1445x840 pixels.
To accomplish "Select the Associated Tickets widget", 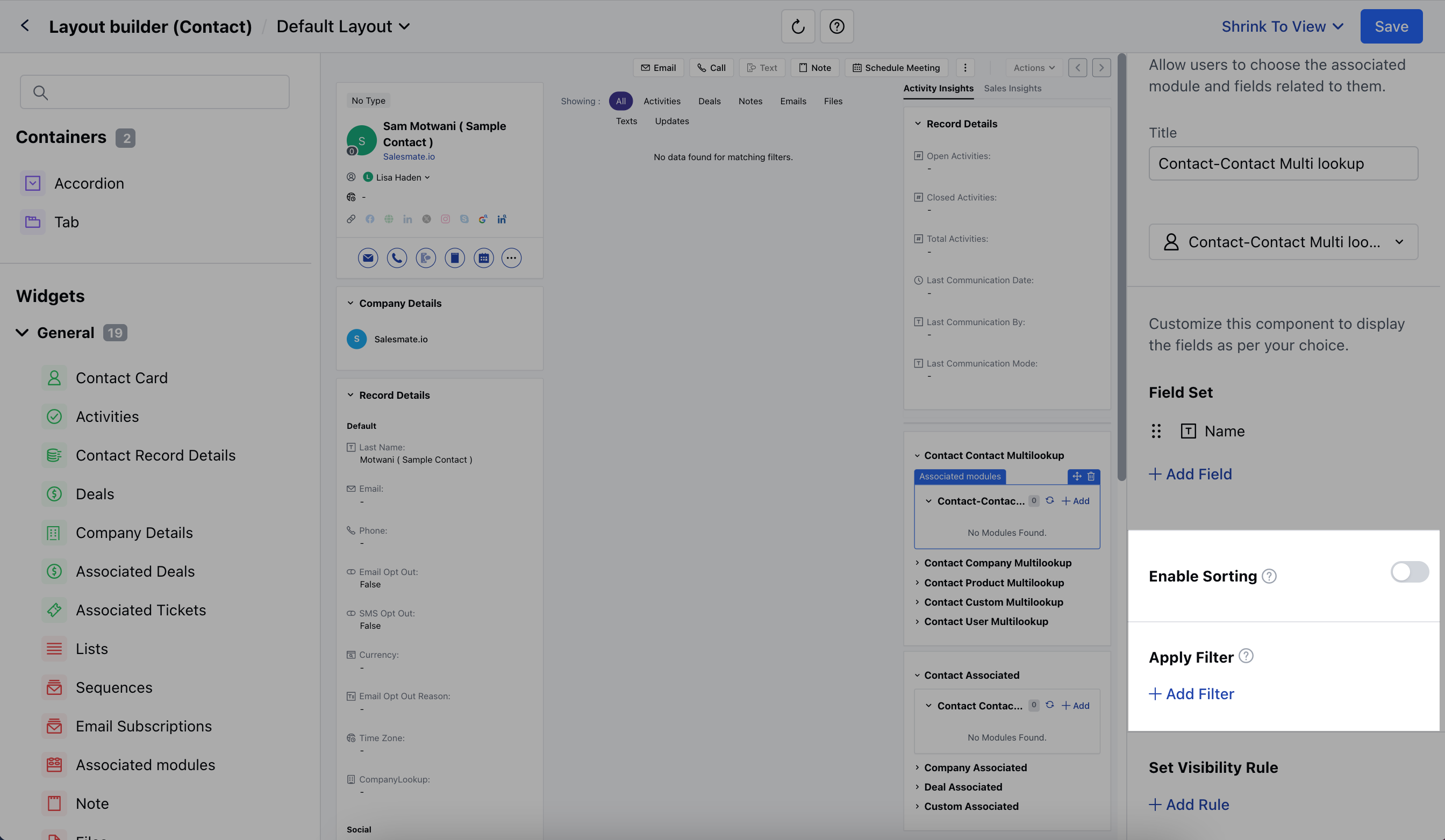I will coord(140,610).
